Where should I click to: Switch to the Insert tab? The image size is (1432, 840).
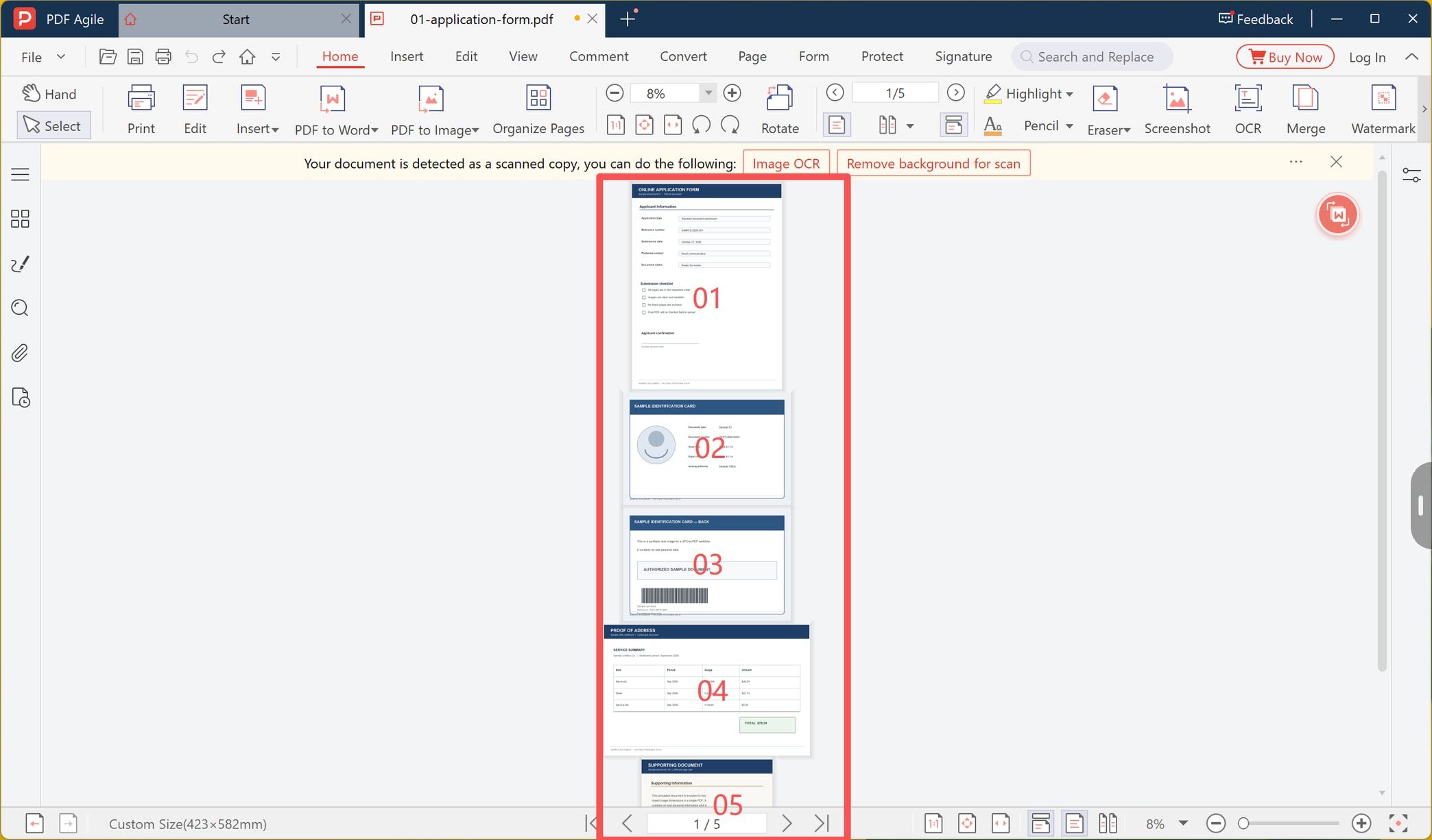coord(407,56)
